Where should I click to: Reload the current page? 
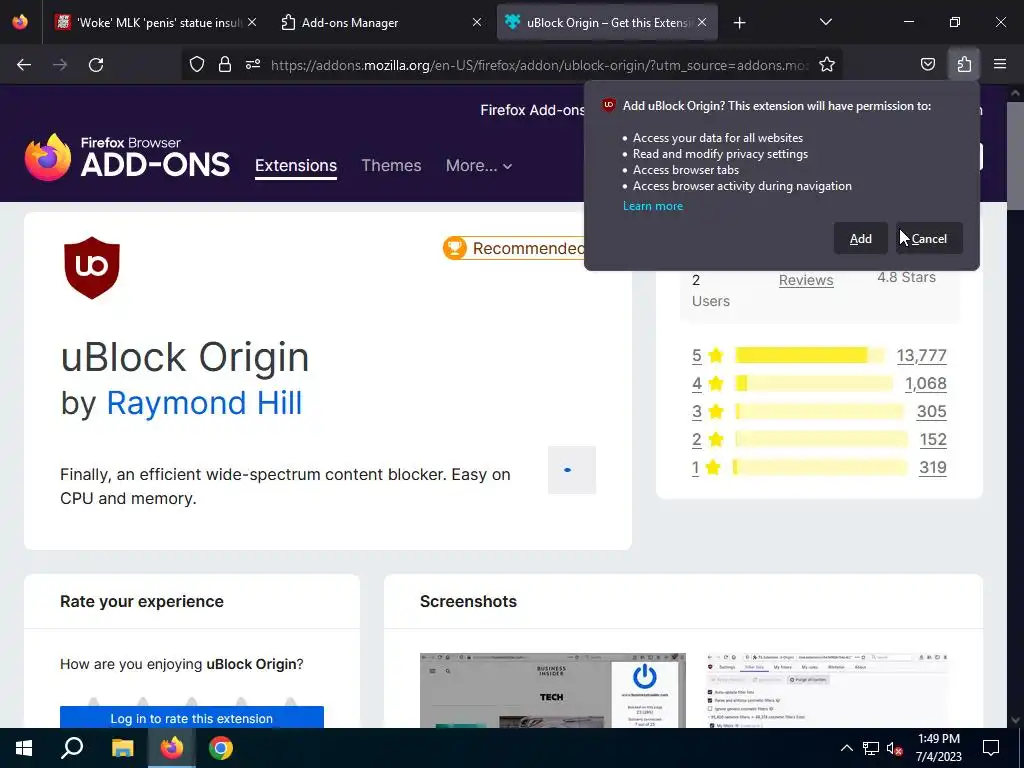(96, 65)
